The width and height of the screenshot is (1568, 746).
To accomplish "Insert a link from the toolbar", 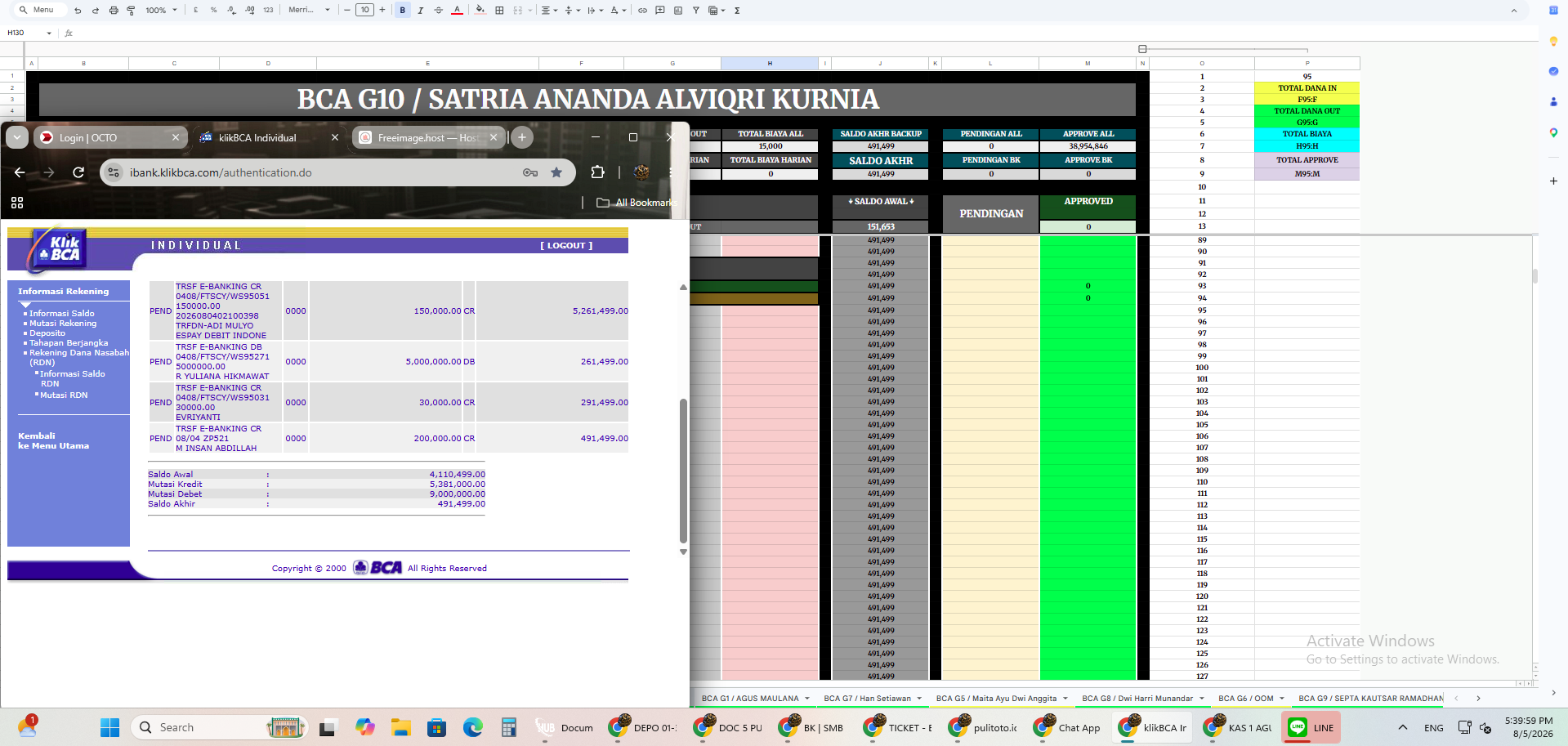I will coord(642,11).
